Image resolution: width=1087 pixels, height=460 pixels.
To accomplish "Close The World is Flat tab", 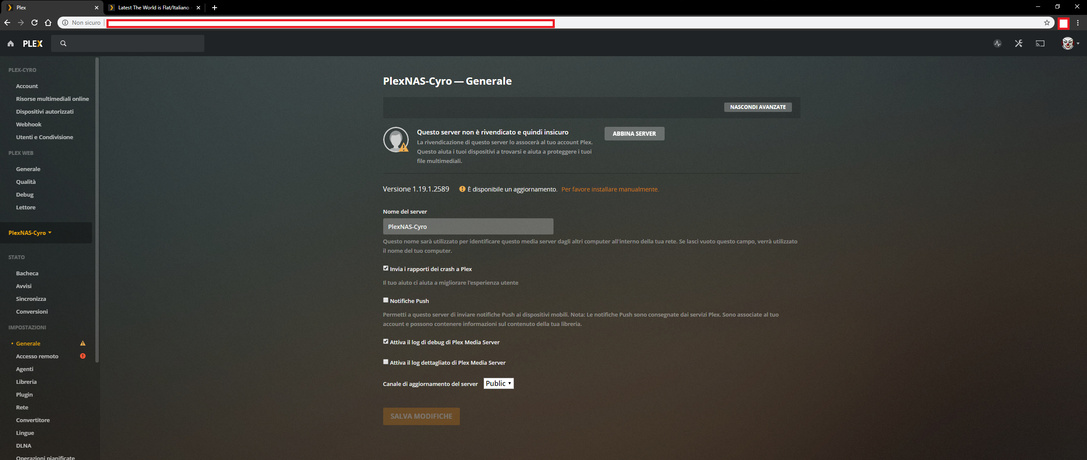I will [199, 8].
